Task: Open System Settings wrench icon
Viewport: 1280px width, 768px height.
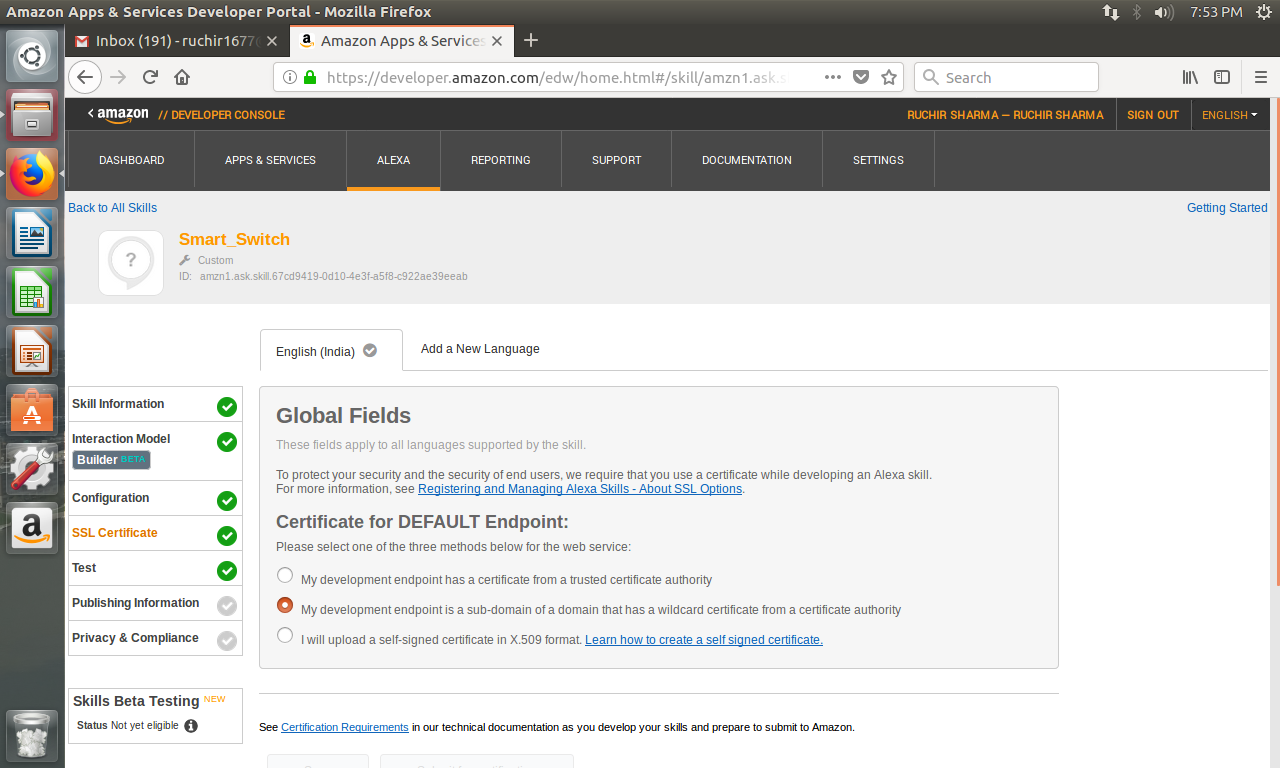Action: 32,469
